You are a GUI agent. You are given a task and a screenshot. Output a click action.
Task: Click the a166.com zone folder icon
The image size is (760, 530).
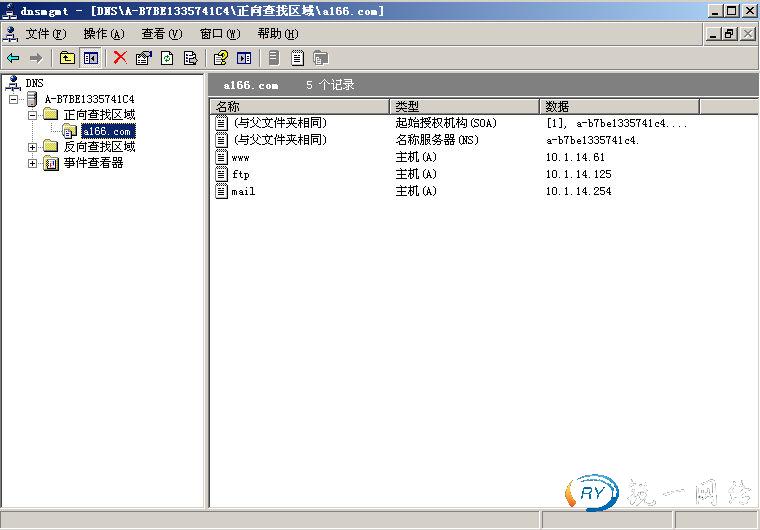pyautogui.click(x=69, y=131)
